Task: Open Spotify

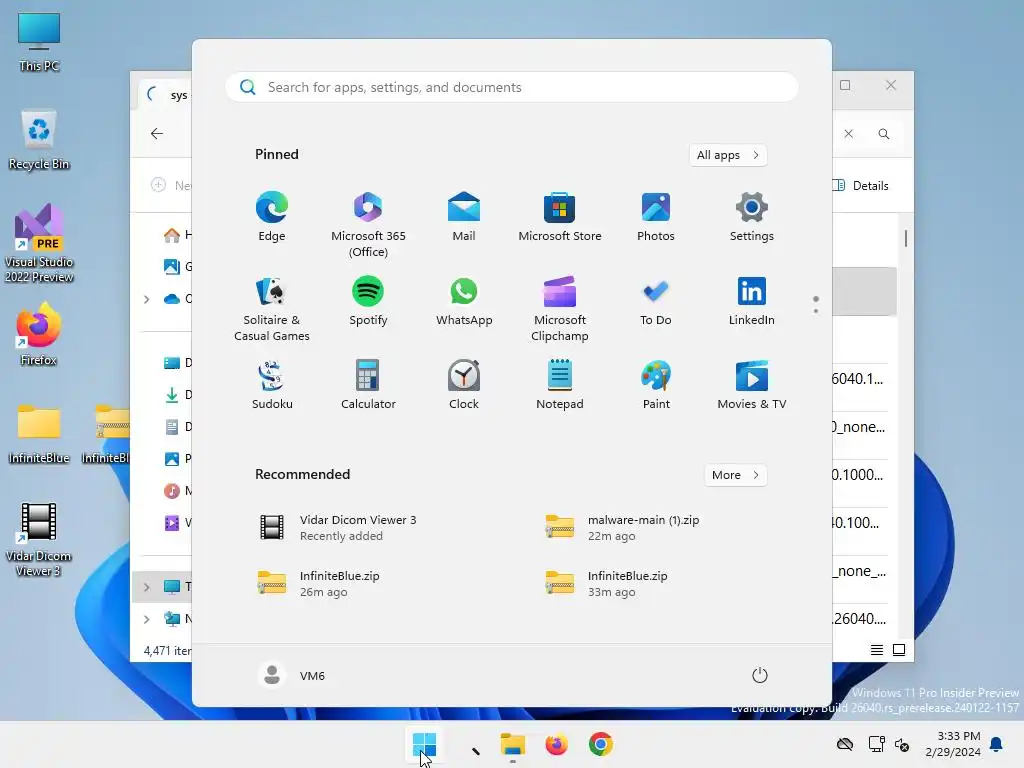Action: pyautogui.click(x=368, y=301)
